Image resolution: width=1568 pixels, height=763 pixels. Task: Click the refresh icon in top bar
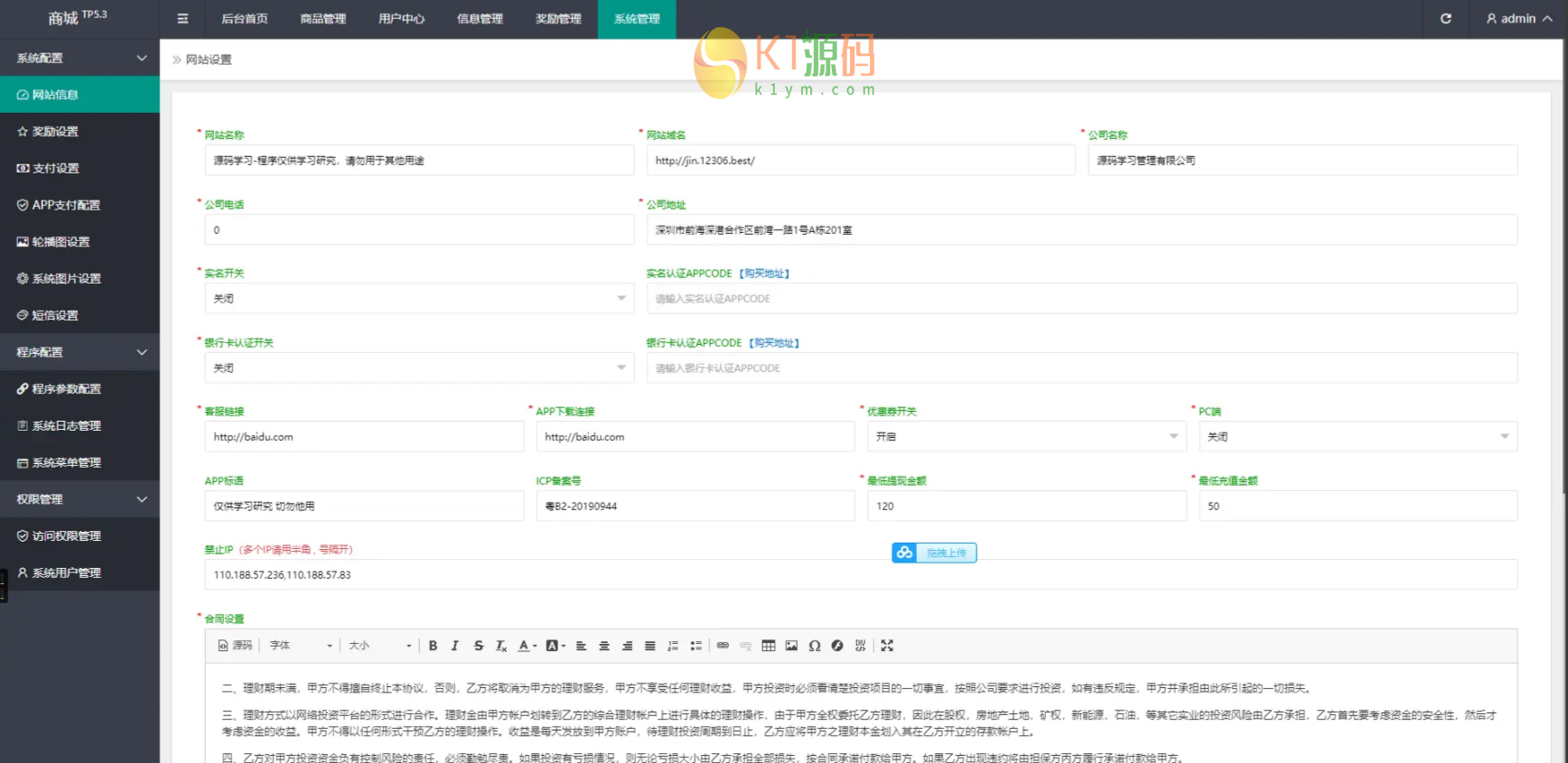click(x=1445, y=18)
